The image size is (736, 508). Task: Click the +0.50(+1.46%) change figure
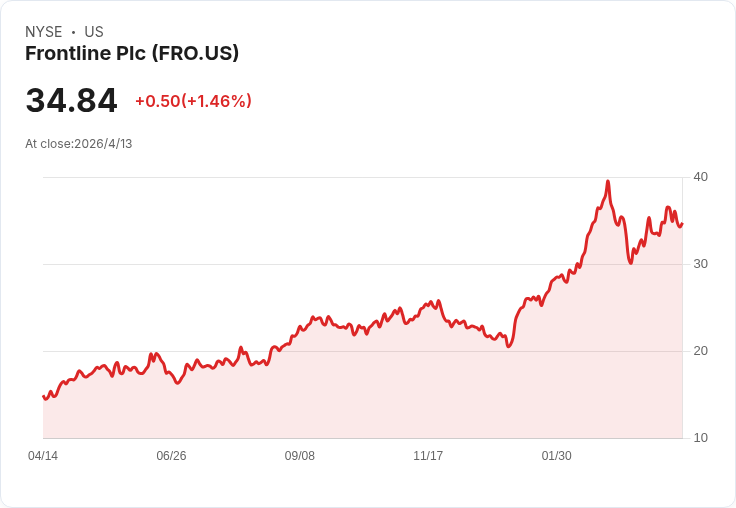pos(193,101)
